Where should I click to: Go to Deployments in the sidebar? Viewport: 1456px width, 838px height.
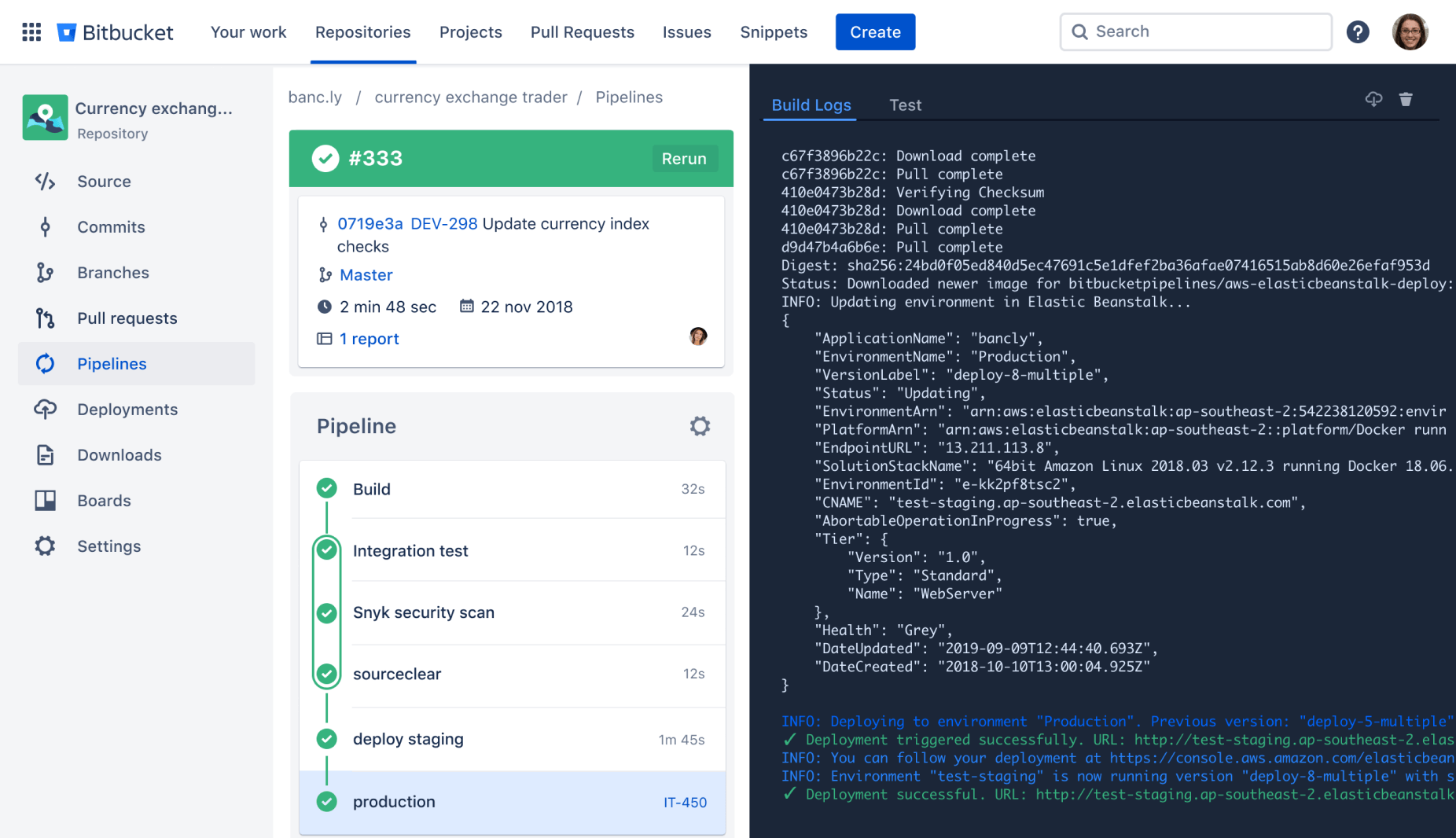point(127,410)
